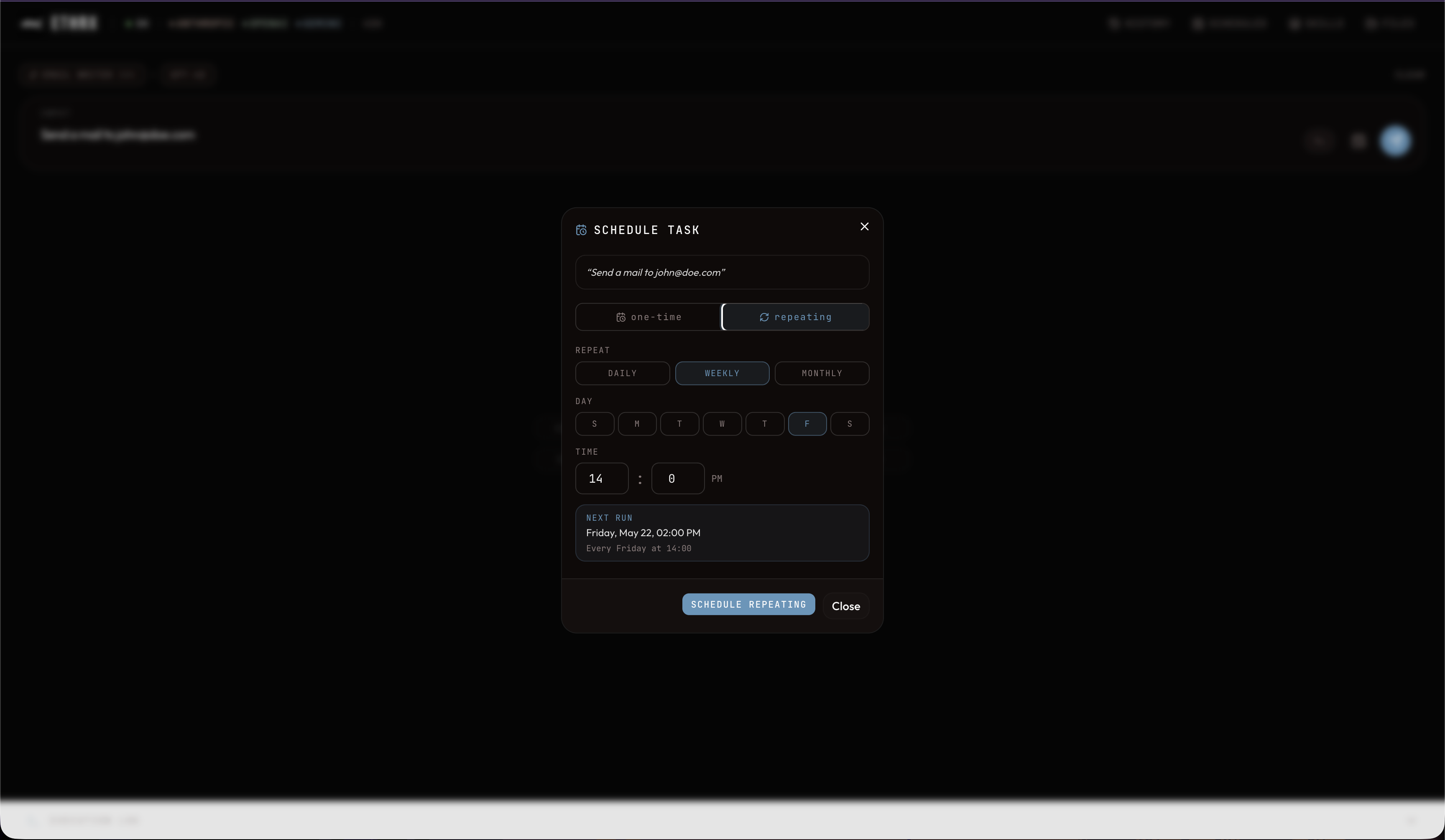Switch to the one-time schedule tab

click(x=648, y=317)
